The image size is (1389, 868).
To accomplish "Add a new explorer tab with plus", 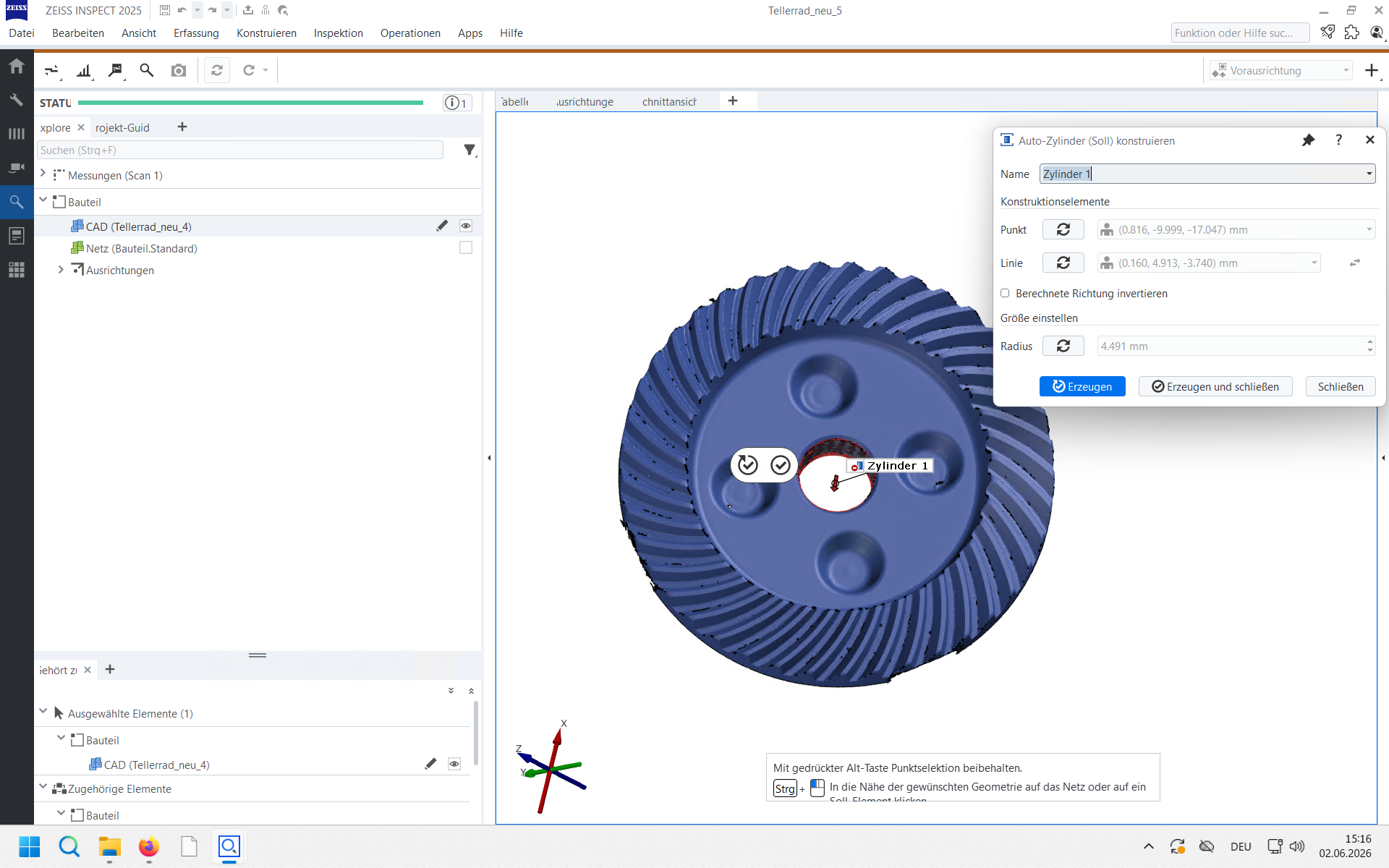I will (182, 127).
